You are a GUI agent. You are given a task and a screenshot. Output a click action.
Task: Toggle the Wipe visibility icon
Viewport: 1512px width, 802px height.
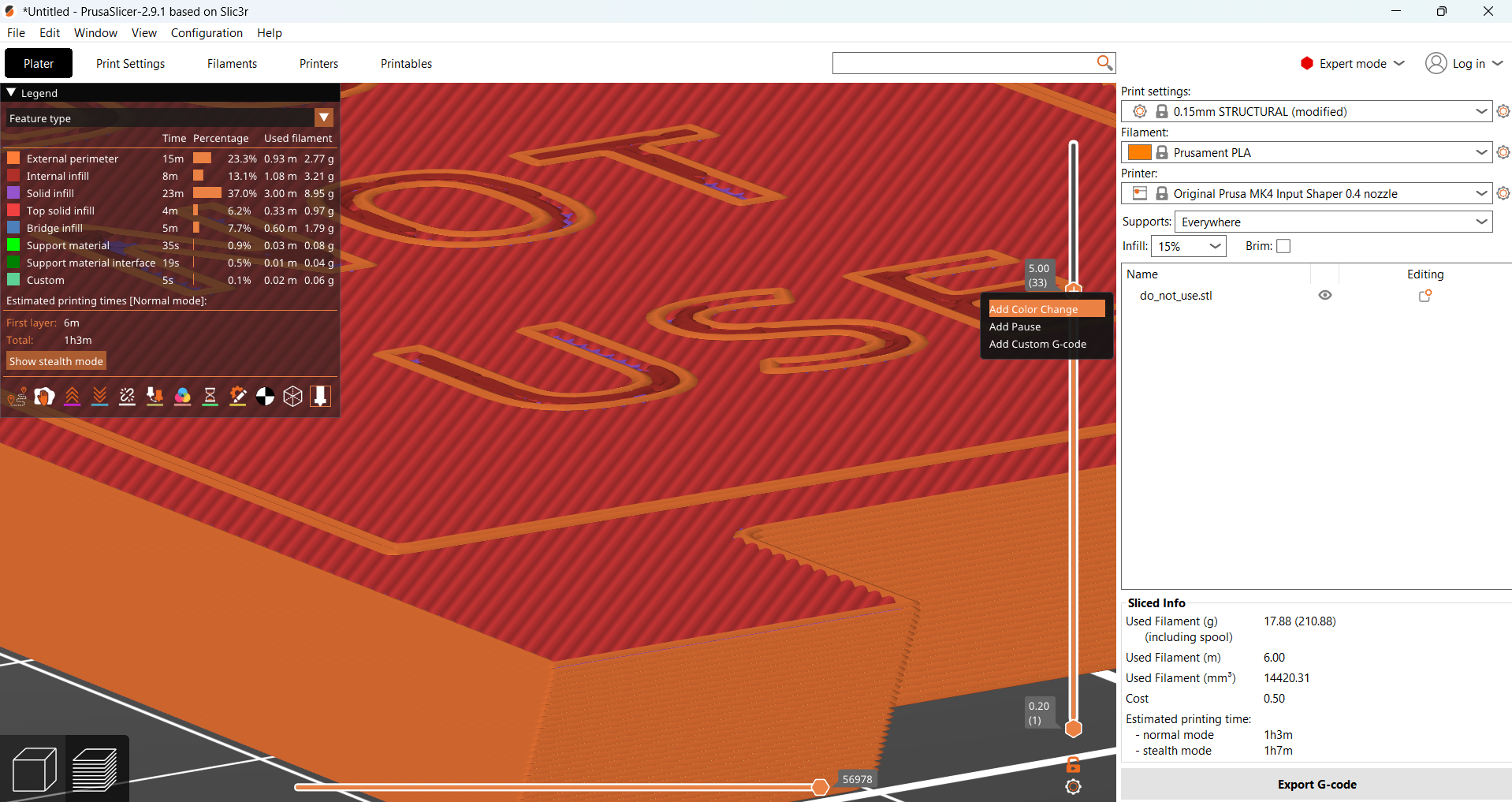coord(45,397)
